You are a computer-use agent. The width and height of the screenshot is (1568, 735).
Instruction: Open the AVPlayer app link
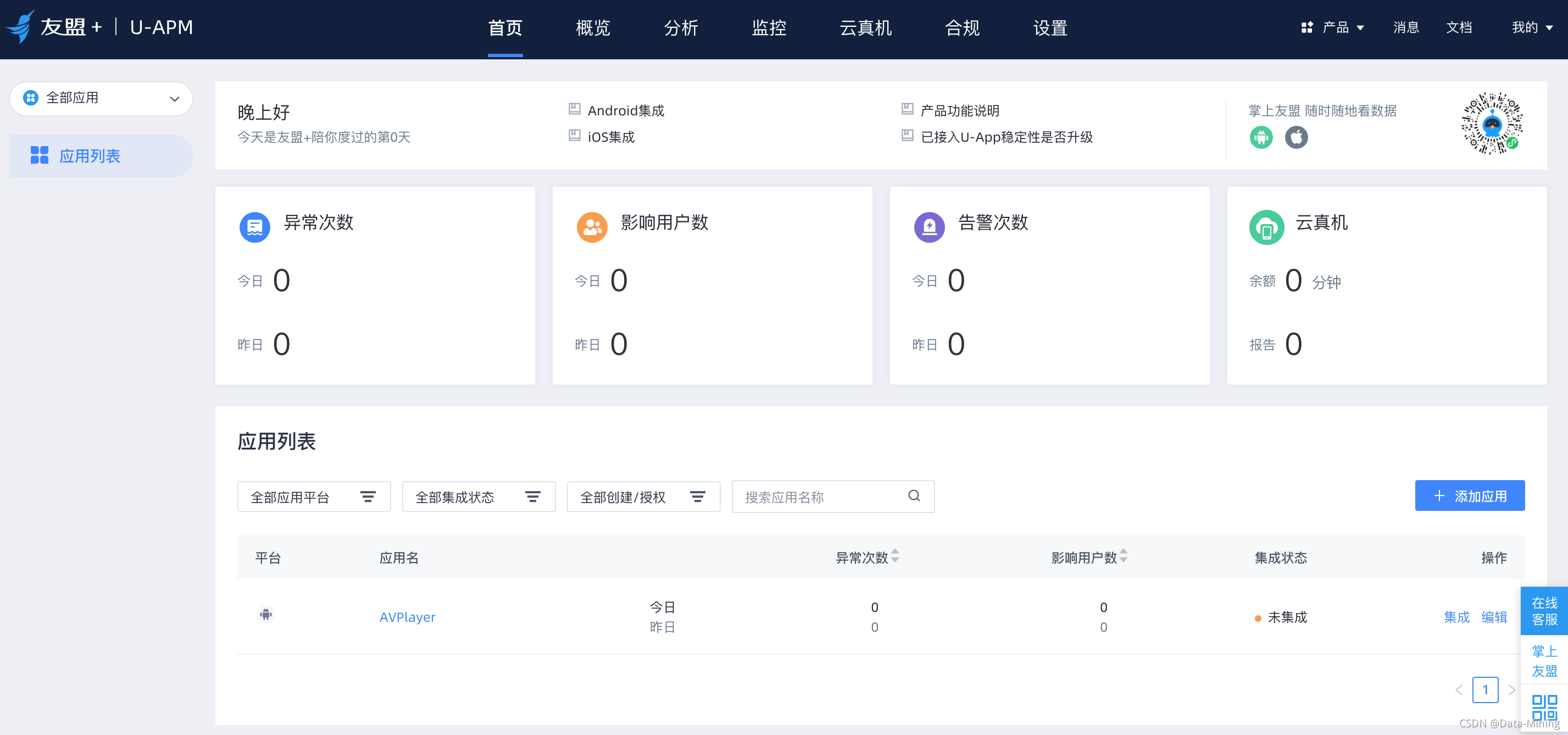pos(407,617)
